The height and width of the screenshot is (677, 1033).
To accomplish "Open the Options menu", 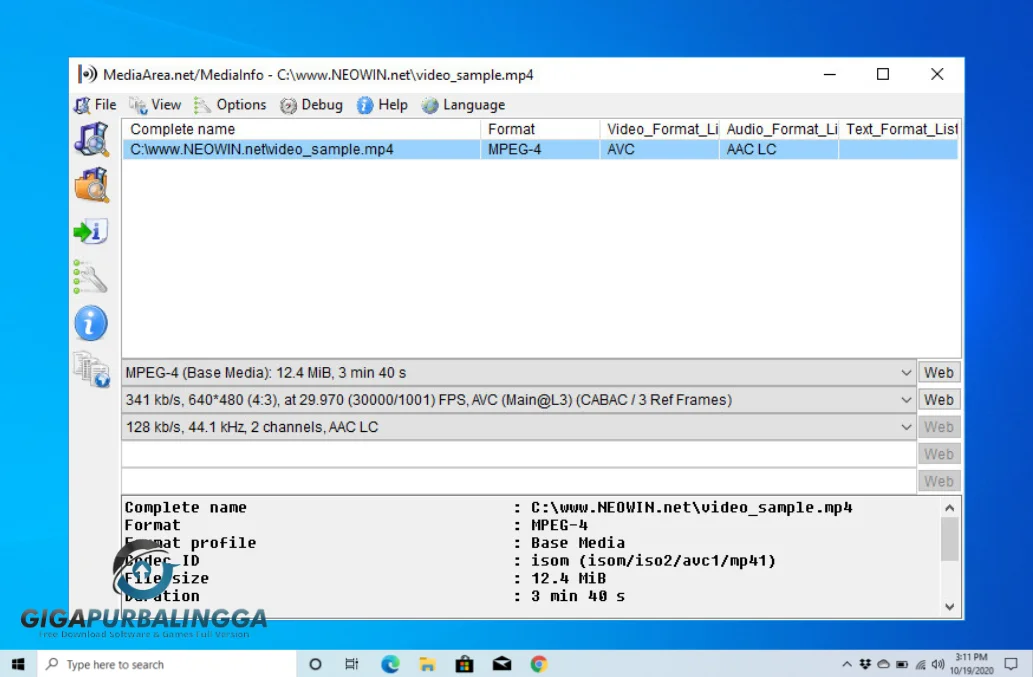I will [231, 105].
